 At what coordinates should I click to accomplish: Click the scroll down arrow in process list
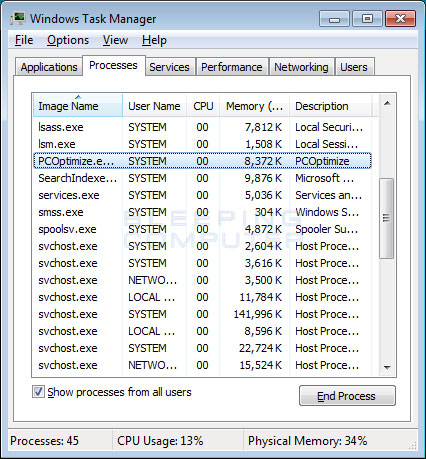387,367
